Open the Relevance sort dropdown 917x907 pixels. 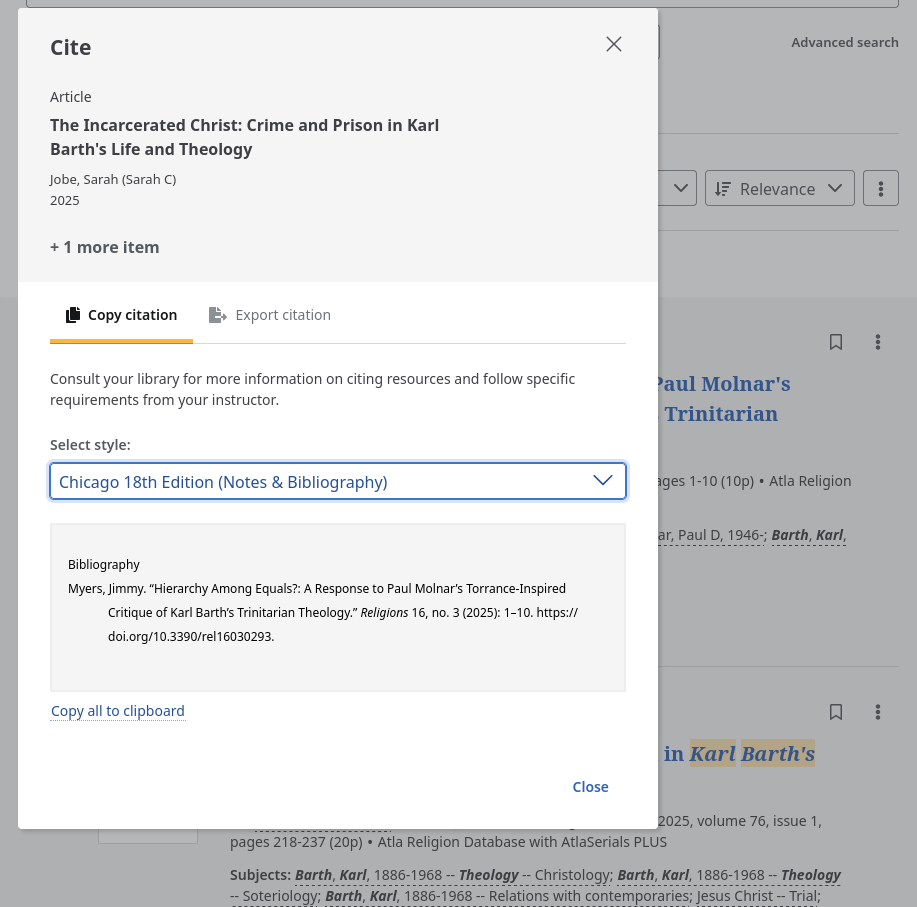click(x=780, y=188)
